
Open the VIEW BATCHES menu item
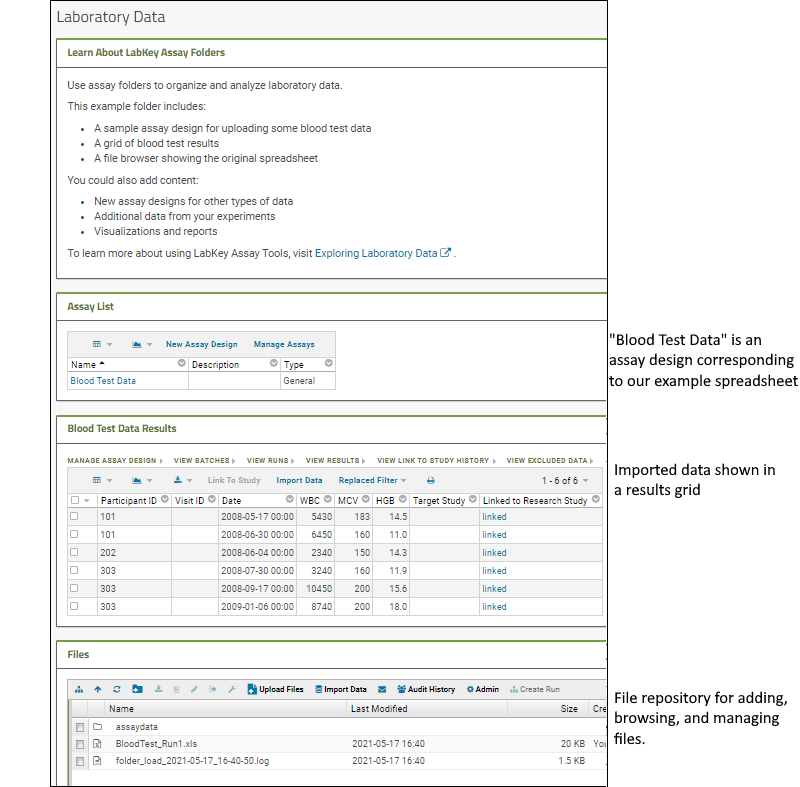pos(205,461)
